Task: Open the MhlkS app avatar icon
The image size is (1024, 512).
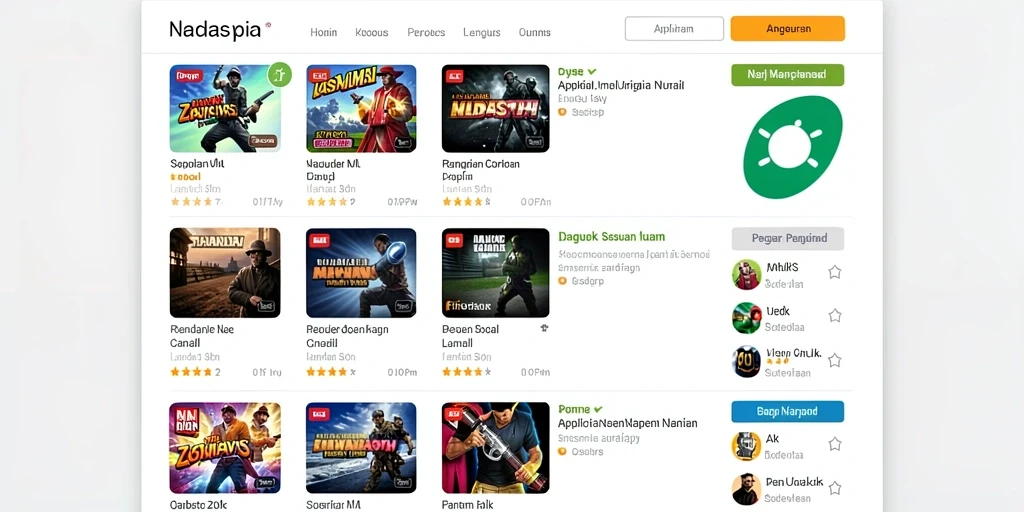Action: pos(746,274)
